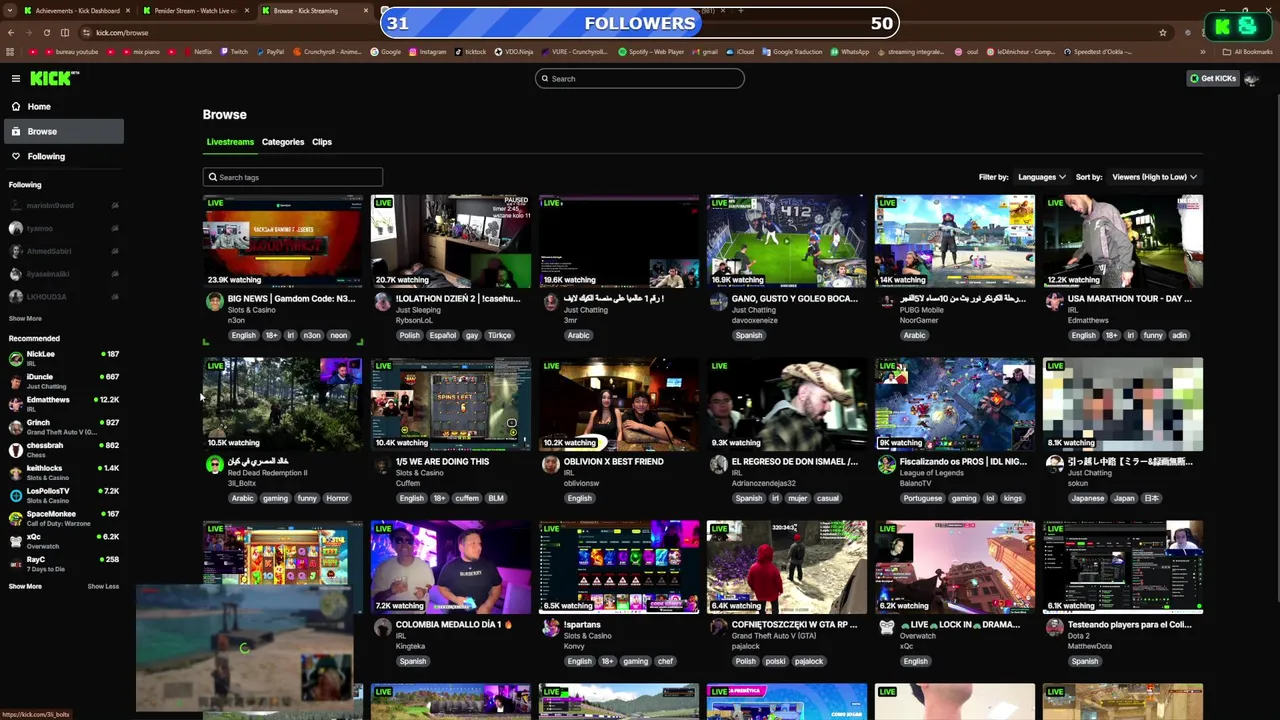This screenshot has height=720, width=1280.
Task: Click the COLOMBIA MEDALLO DÍA 1 stream title
Action: tap(454, 625)
